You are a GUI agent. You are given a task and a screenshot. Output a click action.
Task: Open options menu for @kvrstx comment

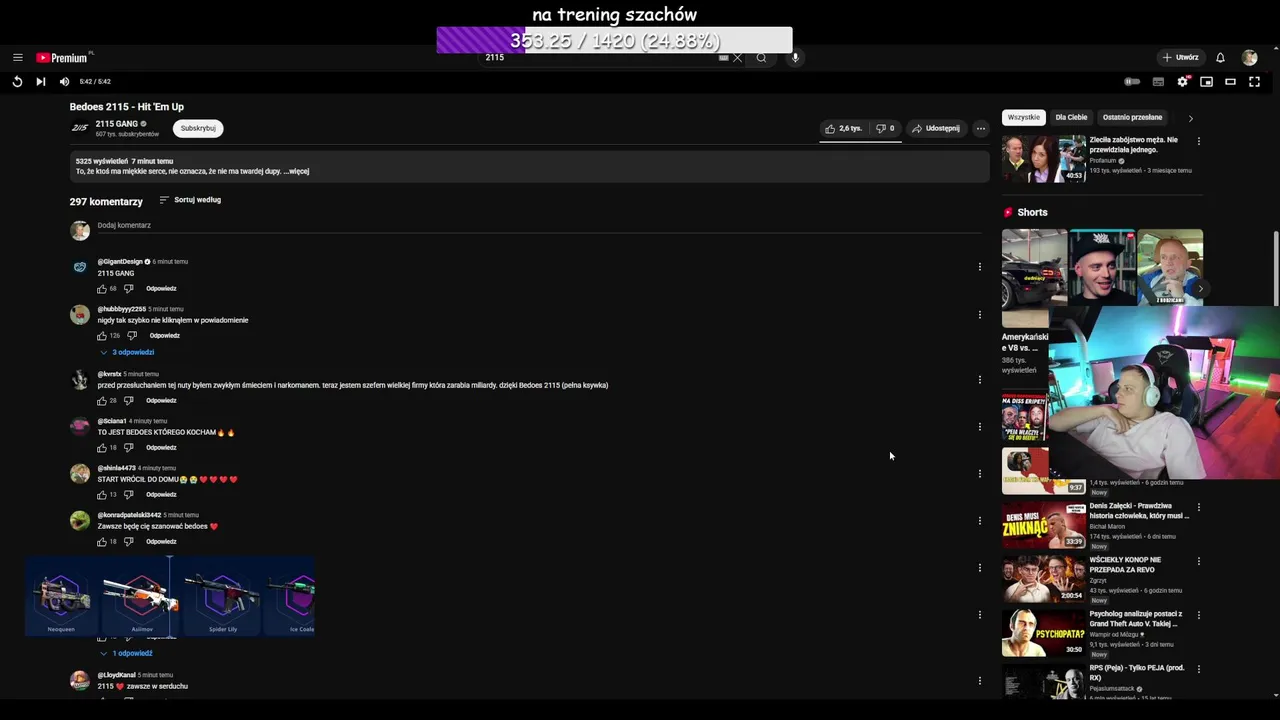click(980, 380)
